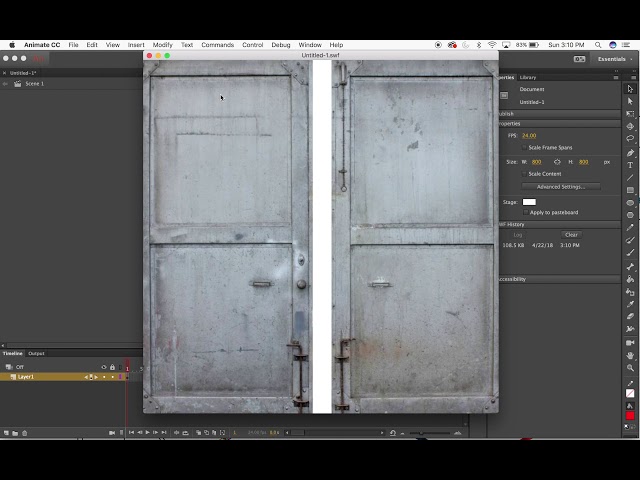Viewport: 640px width, 480px height.
Task: Switch to the Output tab
Action: [x=36, y=353]
